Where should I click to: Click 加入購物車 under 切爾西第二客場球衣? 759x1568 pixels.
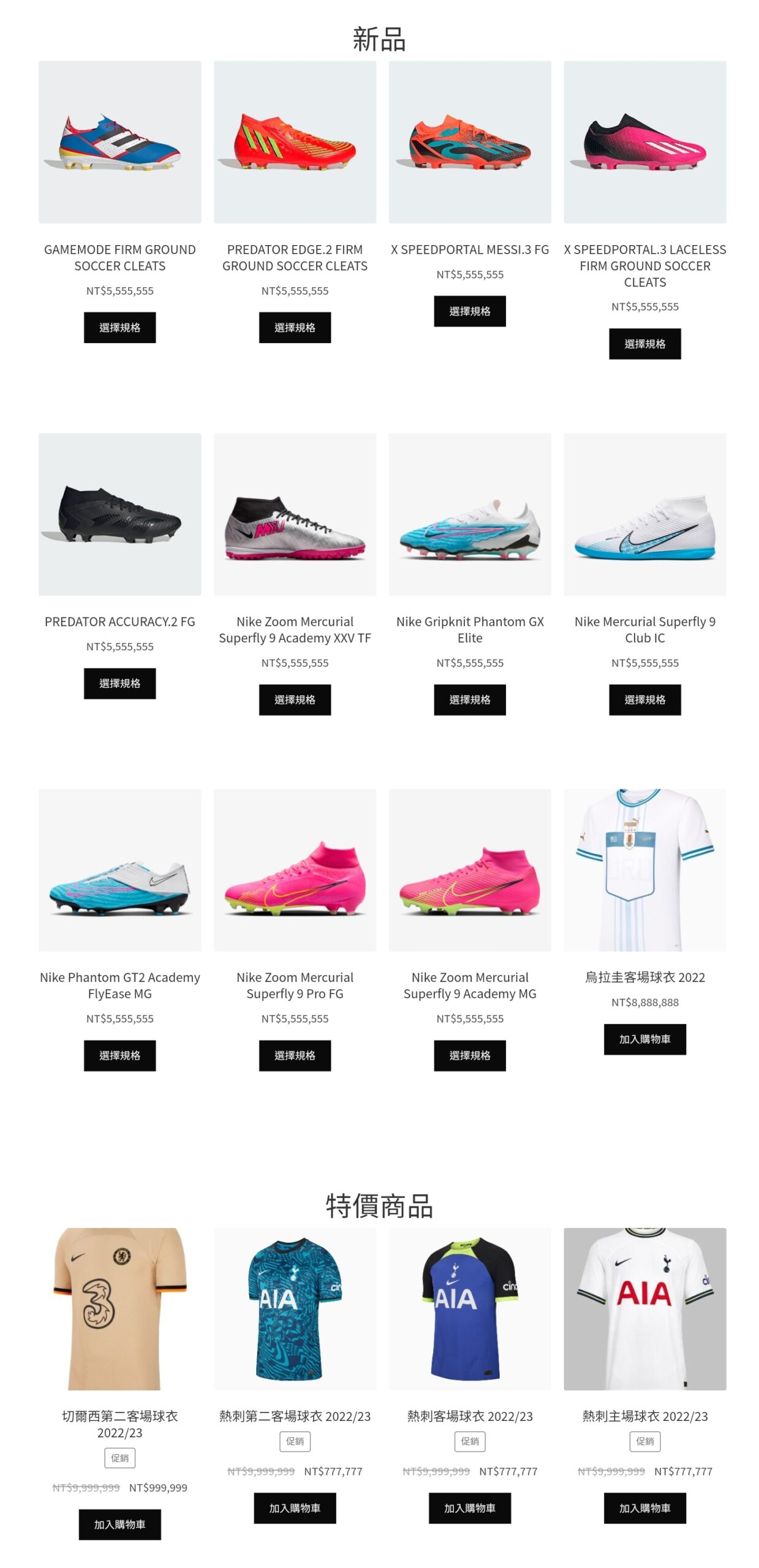pos(119,1525)
